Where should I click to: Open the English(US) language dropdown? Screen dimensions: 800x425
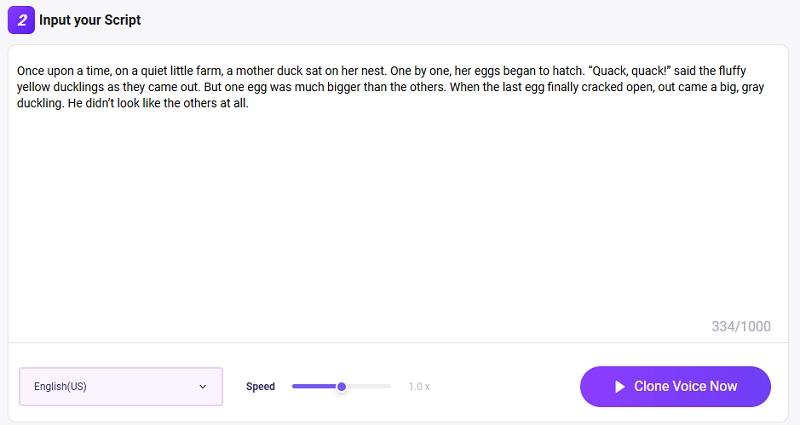(120, 386)
